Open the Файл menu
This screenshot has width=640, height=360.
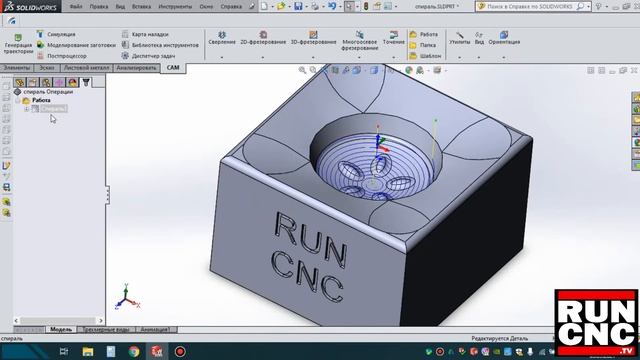coord(76,7)
